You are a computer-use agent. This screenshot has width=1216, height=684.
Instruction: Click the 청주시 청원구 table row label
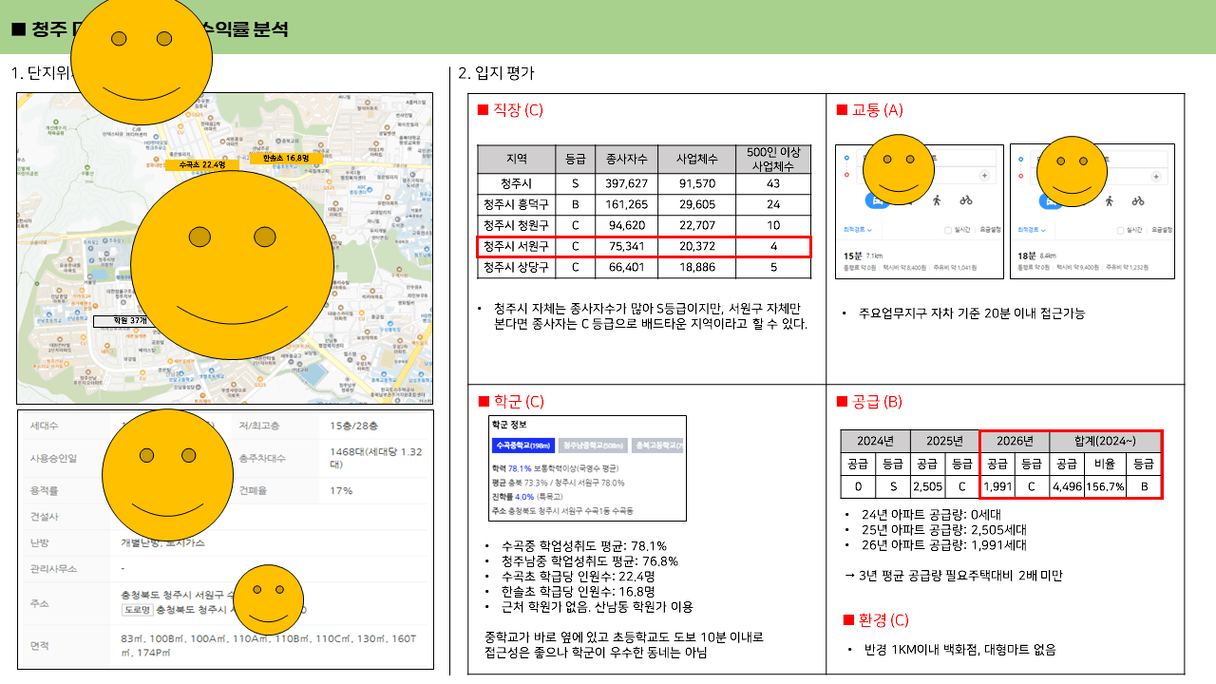(x=516, y=226)
